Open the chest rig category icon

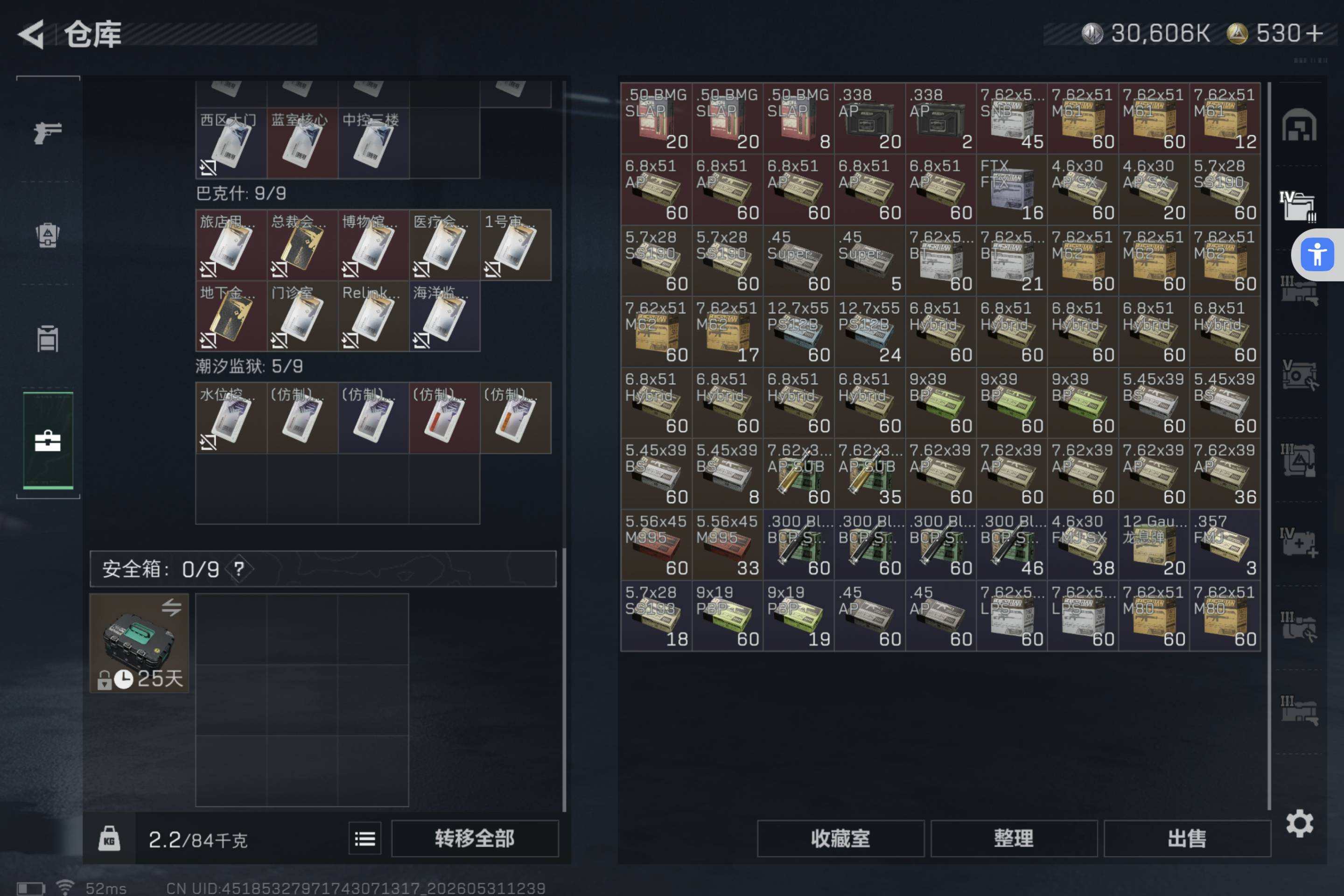[x=48, y=338]
